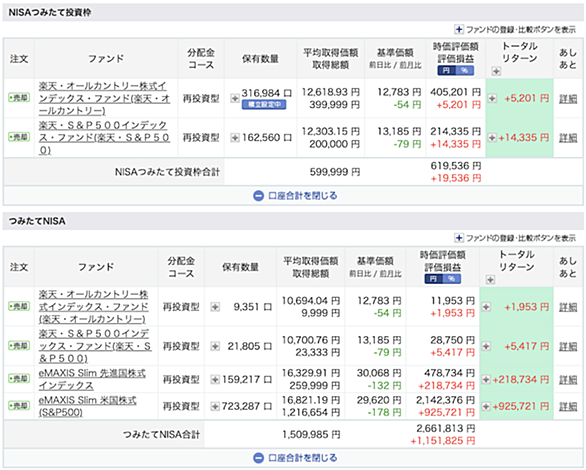Open 詳細 link for +1,953 円 row
The height and width of the screenshot is (470, 586).
[x=568, y=307]
